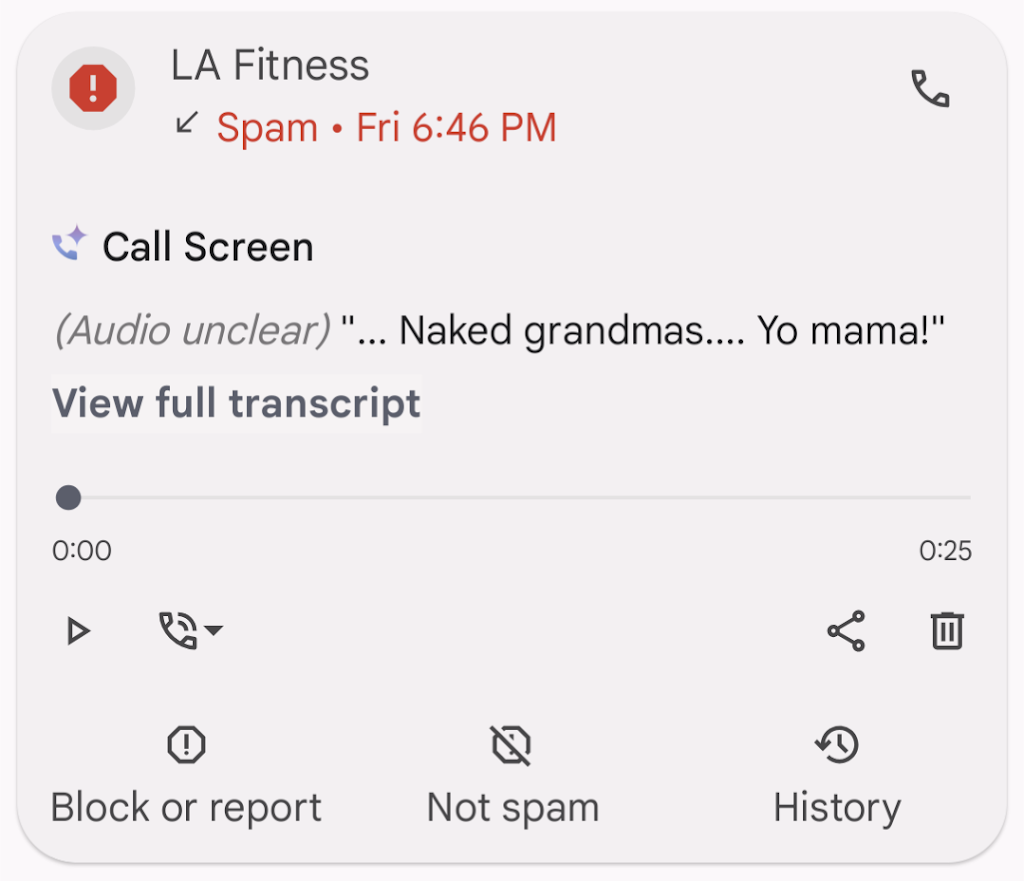Click the audio playback slider thumb
This screenshot has width=1024, height=881.
coord(68,497)
